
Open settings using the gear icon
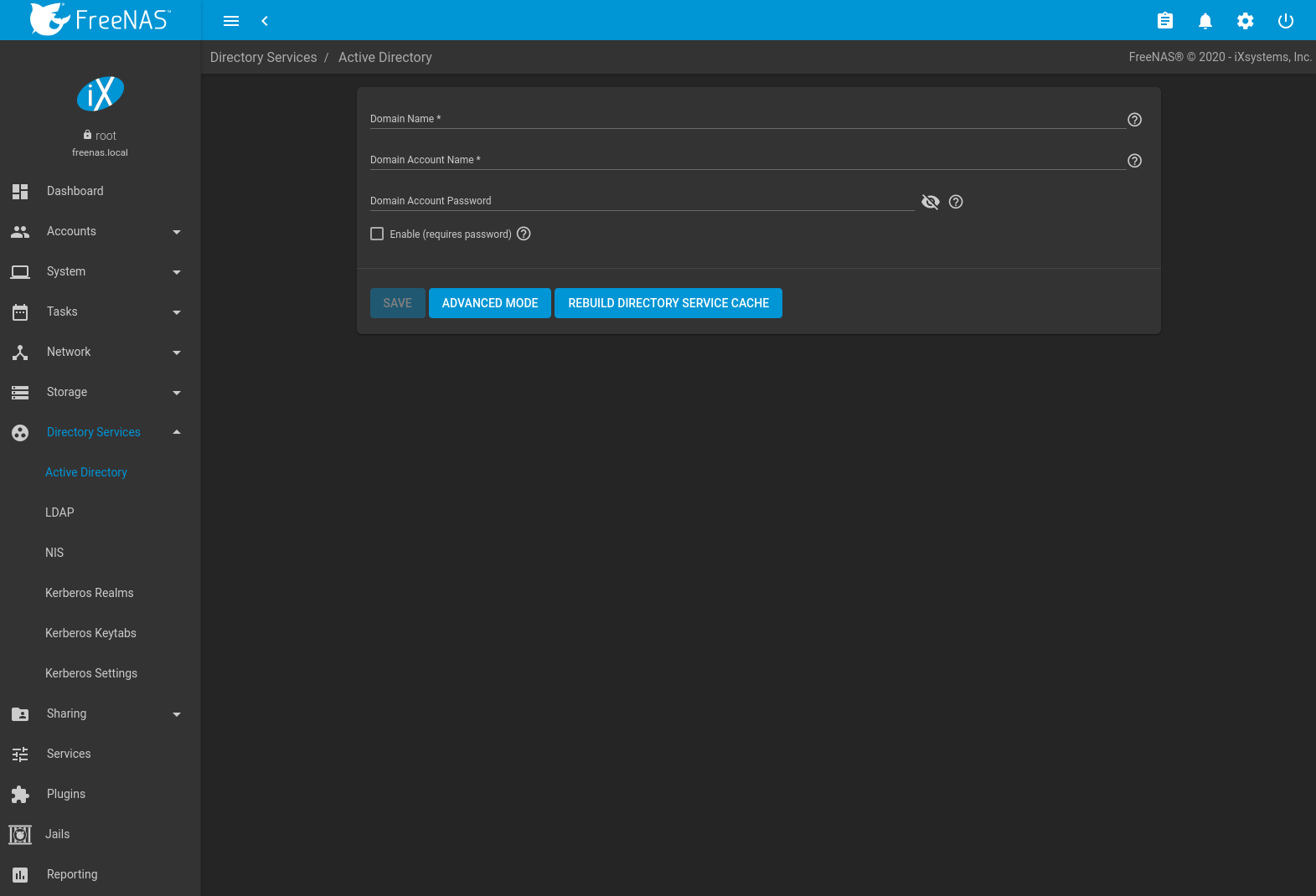(1245, 21)
